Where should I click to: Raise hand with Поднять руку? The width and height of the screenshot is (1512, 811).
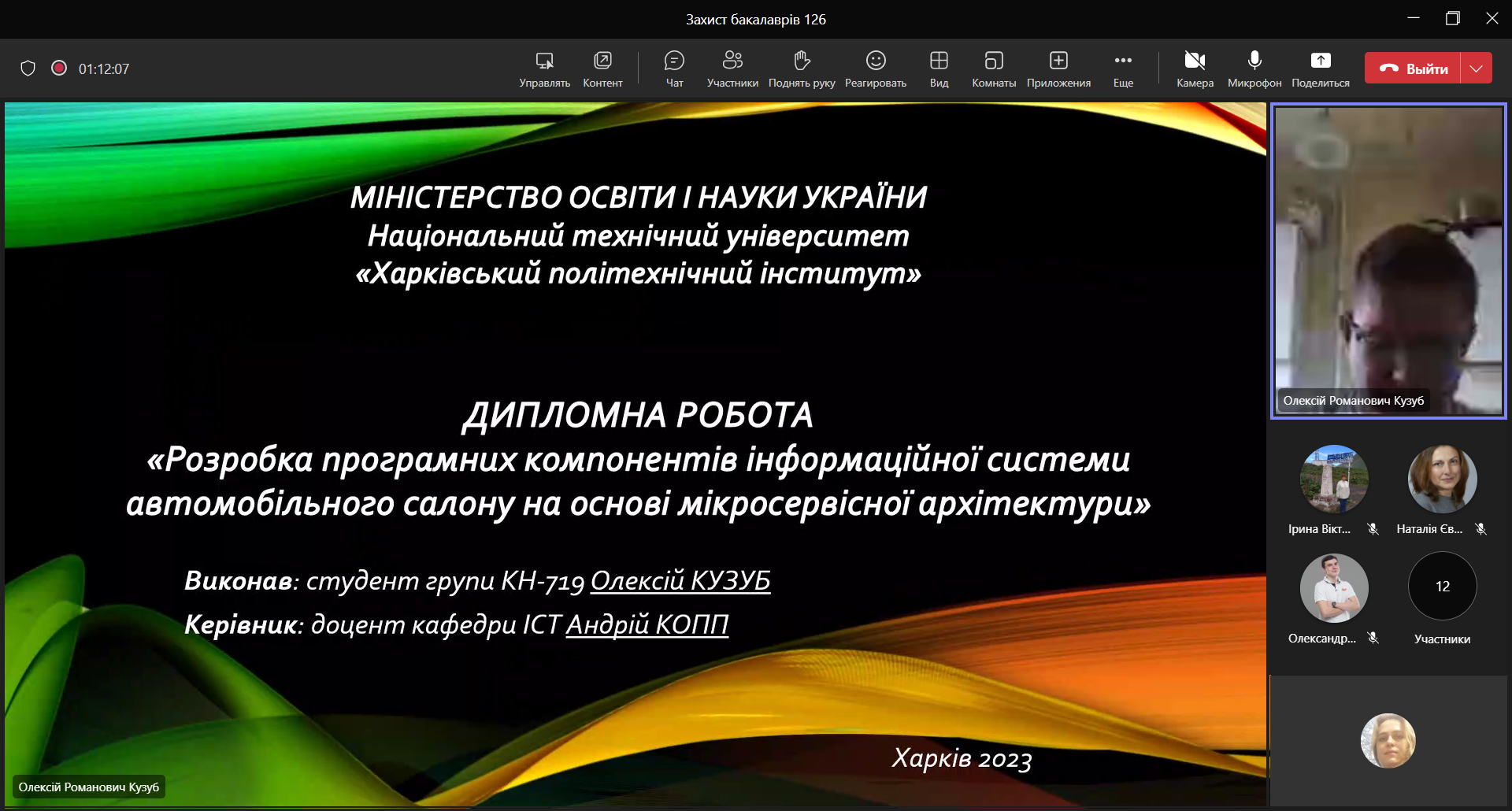point(802,69)
